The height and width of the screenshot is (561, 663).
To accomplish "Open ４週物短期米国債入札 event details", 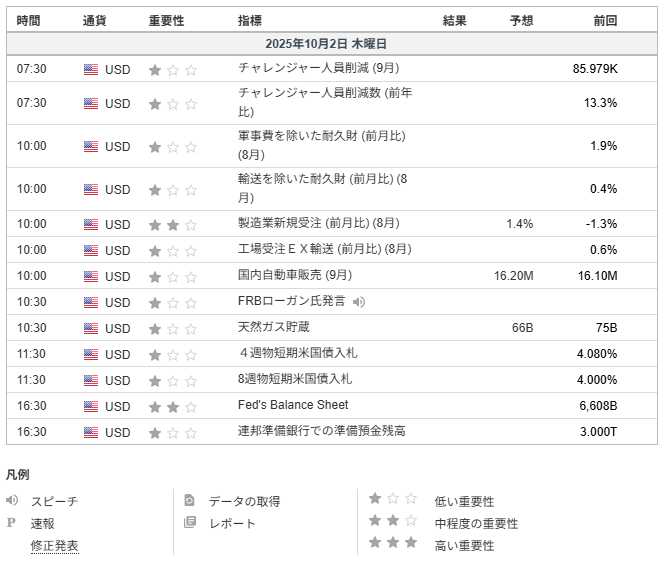I will 295,353.
